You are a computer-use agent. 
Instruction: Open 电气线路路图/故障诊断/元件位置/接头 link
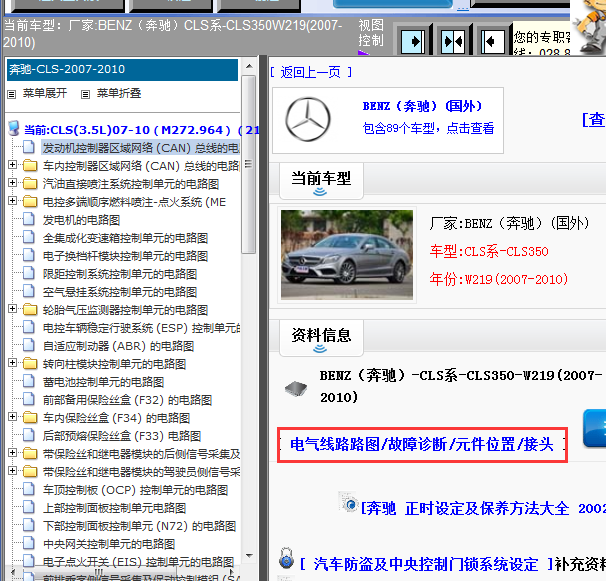[x=422, y=445]
